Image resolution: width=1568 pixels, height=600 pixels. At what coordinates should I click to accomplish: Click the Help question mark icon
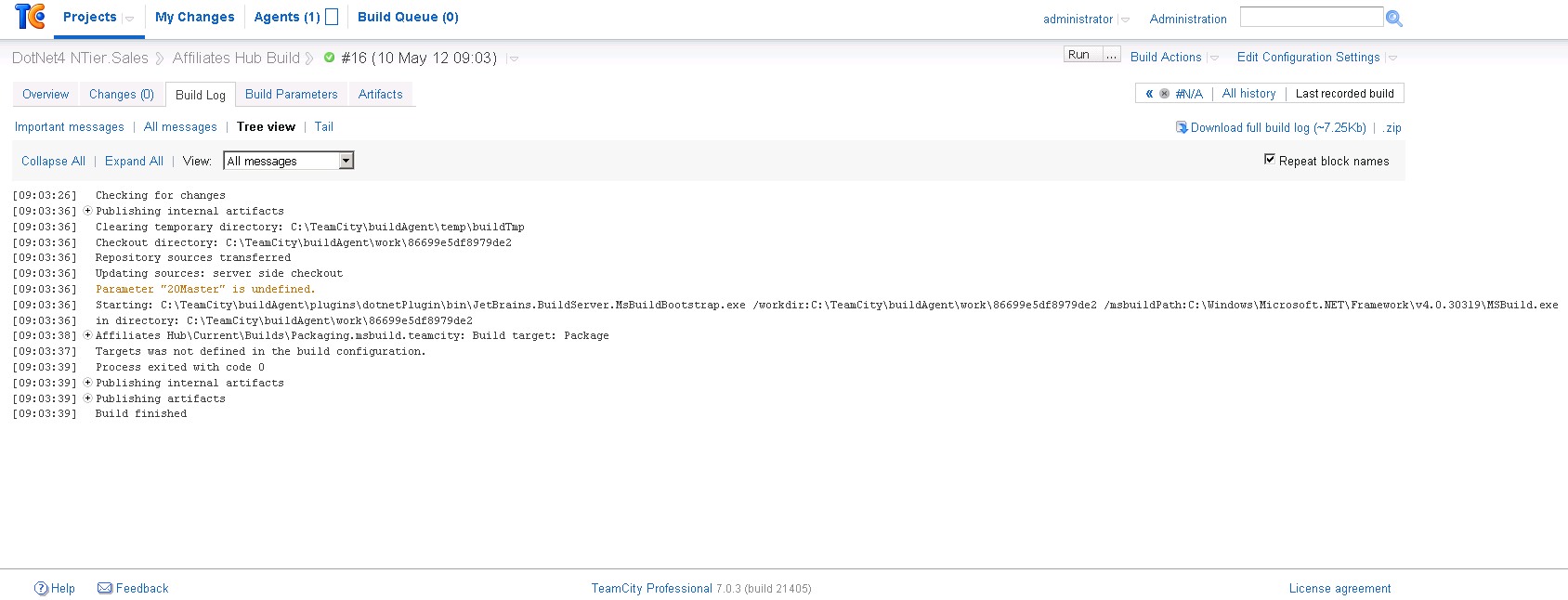coord(41,588)
